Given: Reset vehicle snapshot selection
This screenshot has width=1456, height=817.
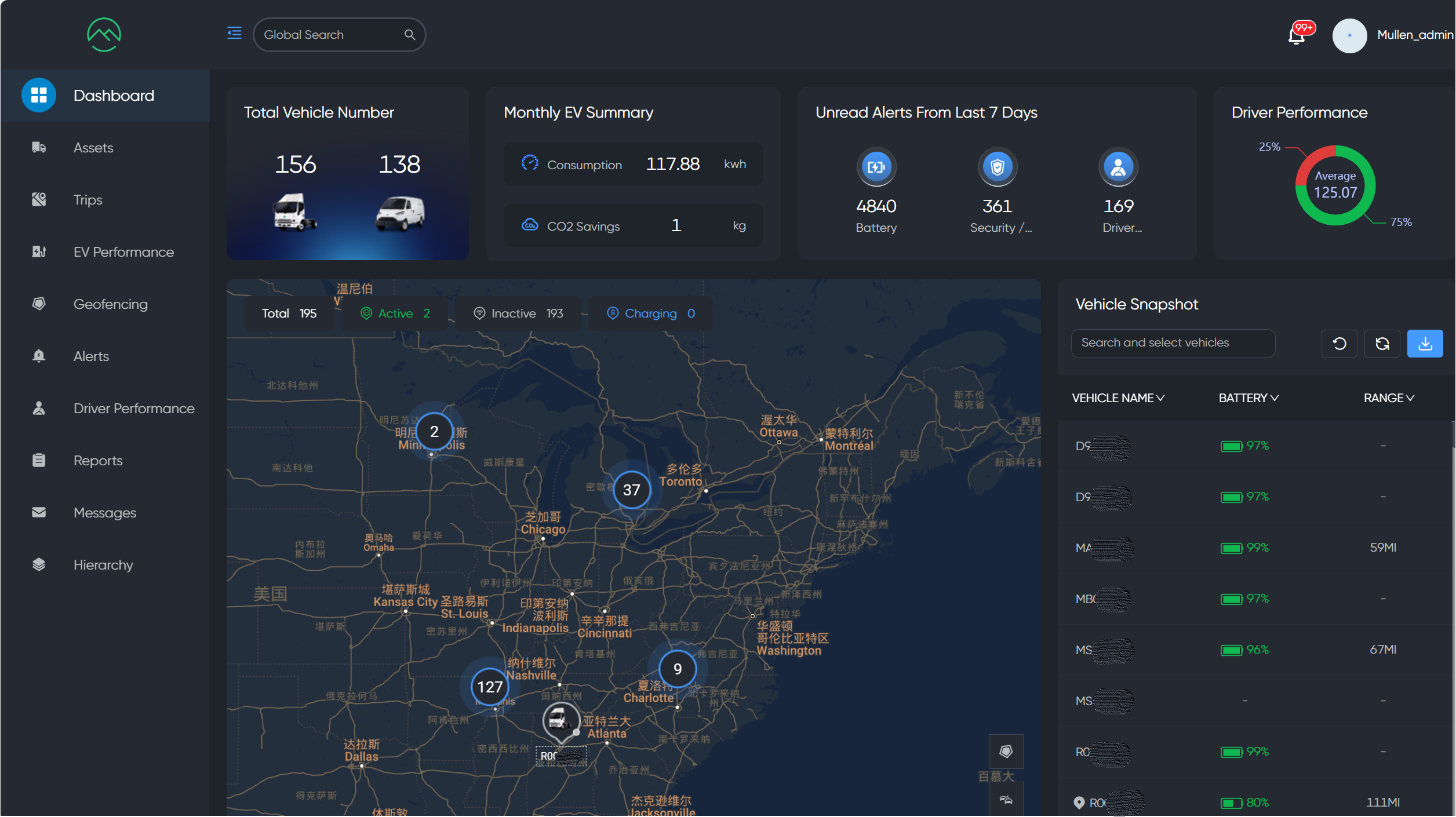Looking at the screenshot, I should (x=1339, y=344).
